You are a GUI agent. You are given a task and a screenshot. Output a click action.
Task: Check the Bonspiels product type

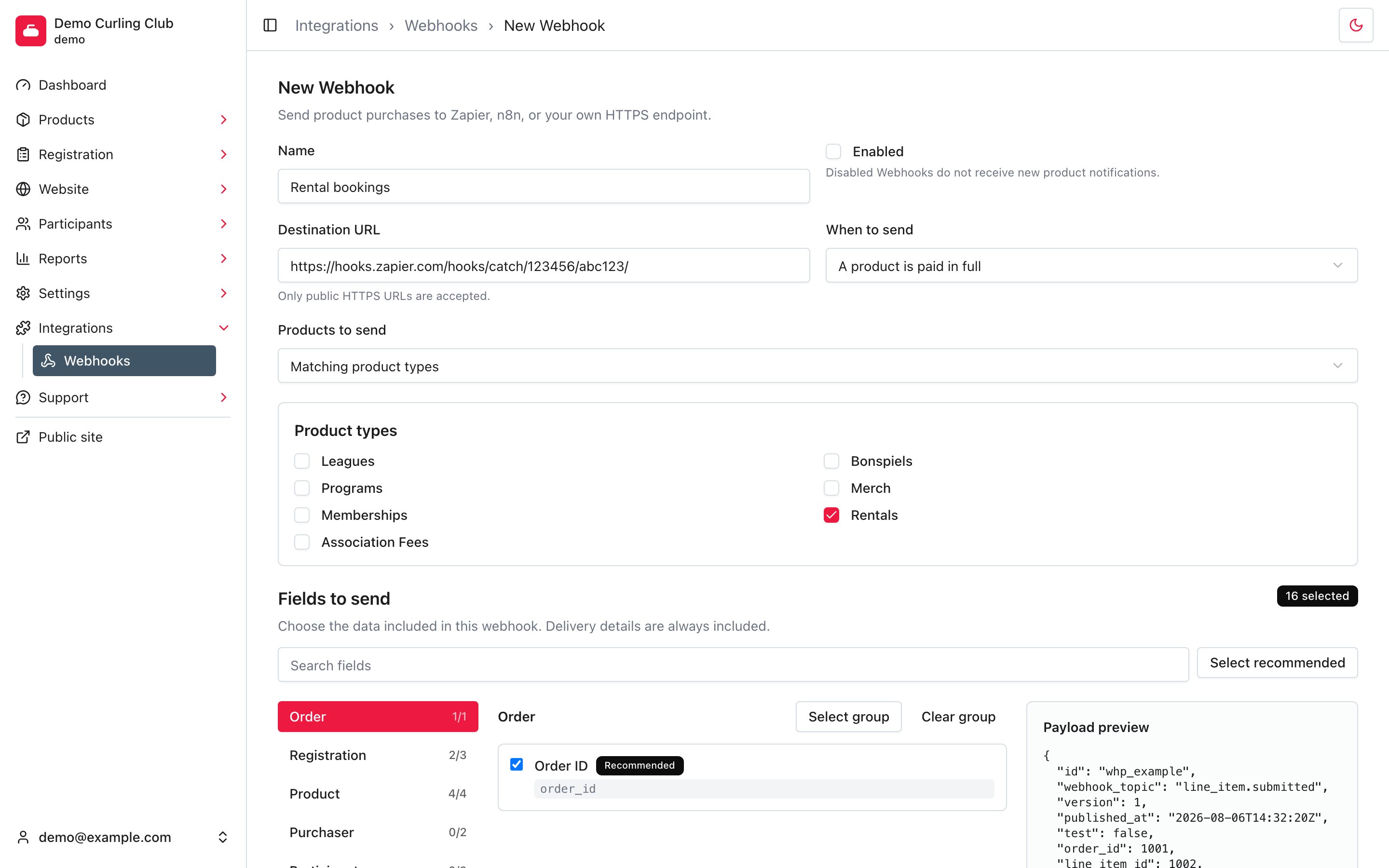pos(831,461)
